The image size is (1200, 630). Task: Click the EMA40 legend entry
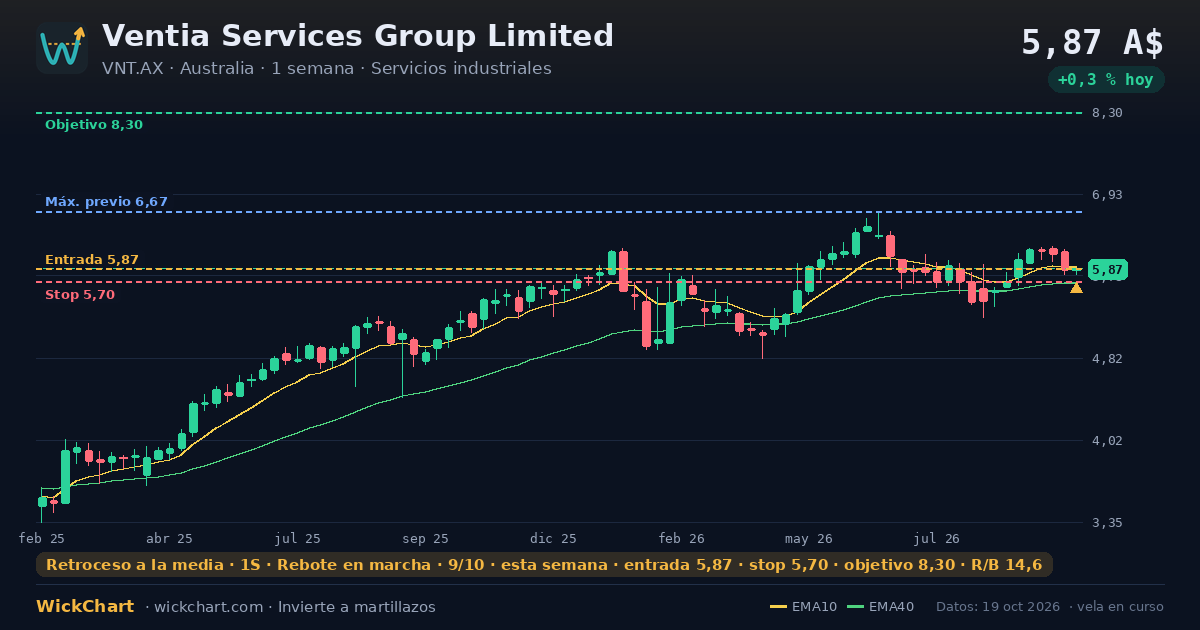coord(880,607)
